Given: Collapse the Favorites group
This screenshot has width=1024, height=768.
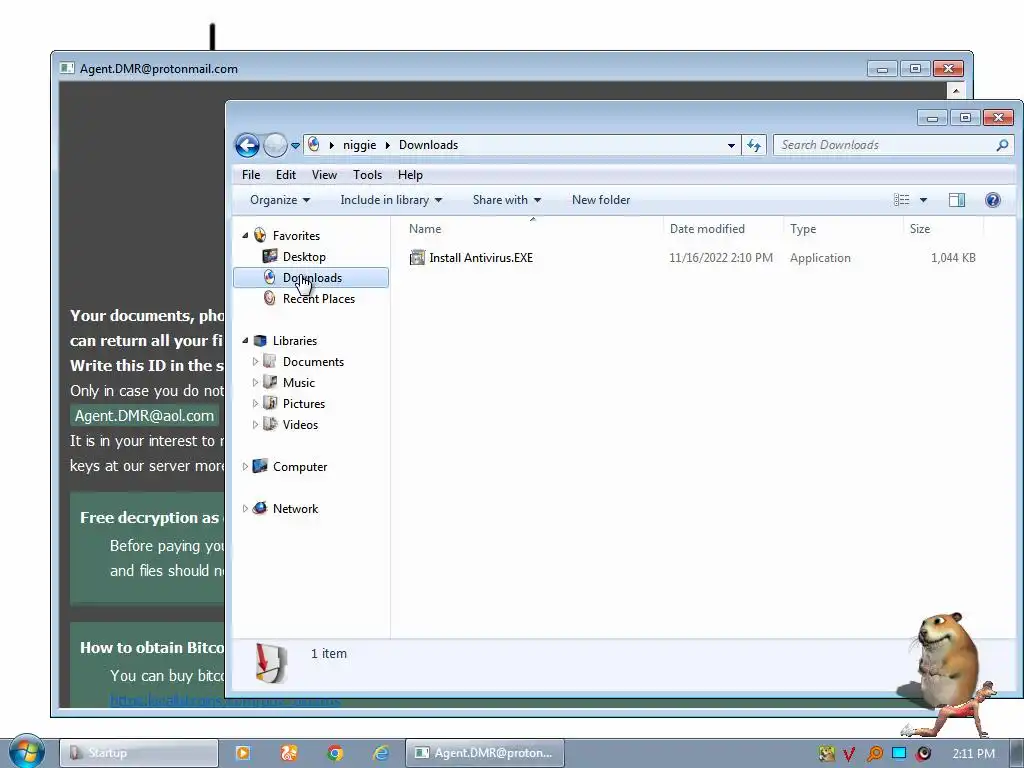Looking at the screenshot, I should coord(246,236).
